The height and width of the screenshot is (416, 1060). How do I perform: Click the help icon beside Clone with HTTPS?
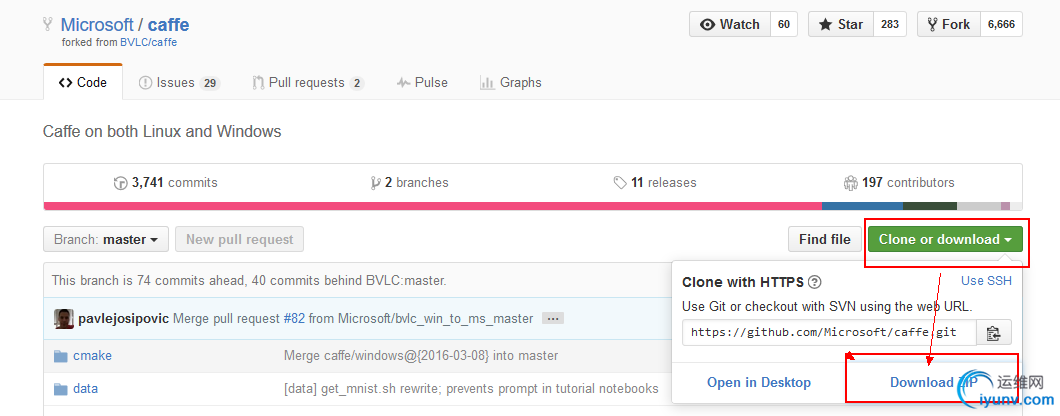[815, 282]
